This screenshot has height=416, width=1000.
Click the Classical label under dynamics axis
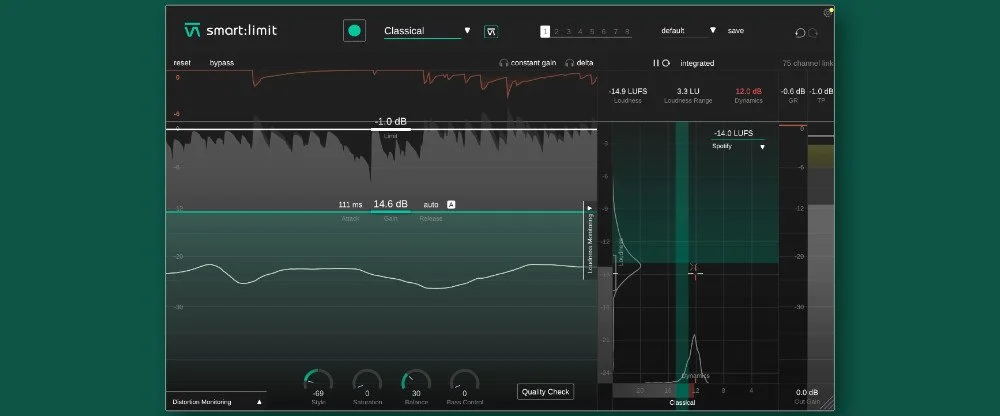point(682,403)
